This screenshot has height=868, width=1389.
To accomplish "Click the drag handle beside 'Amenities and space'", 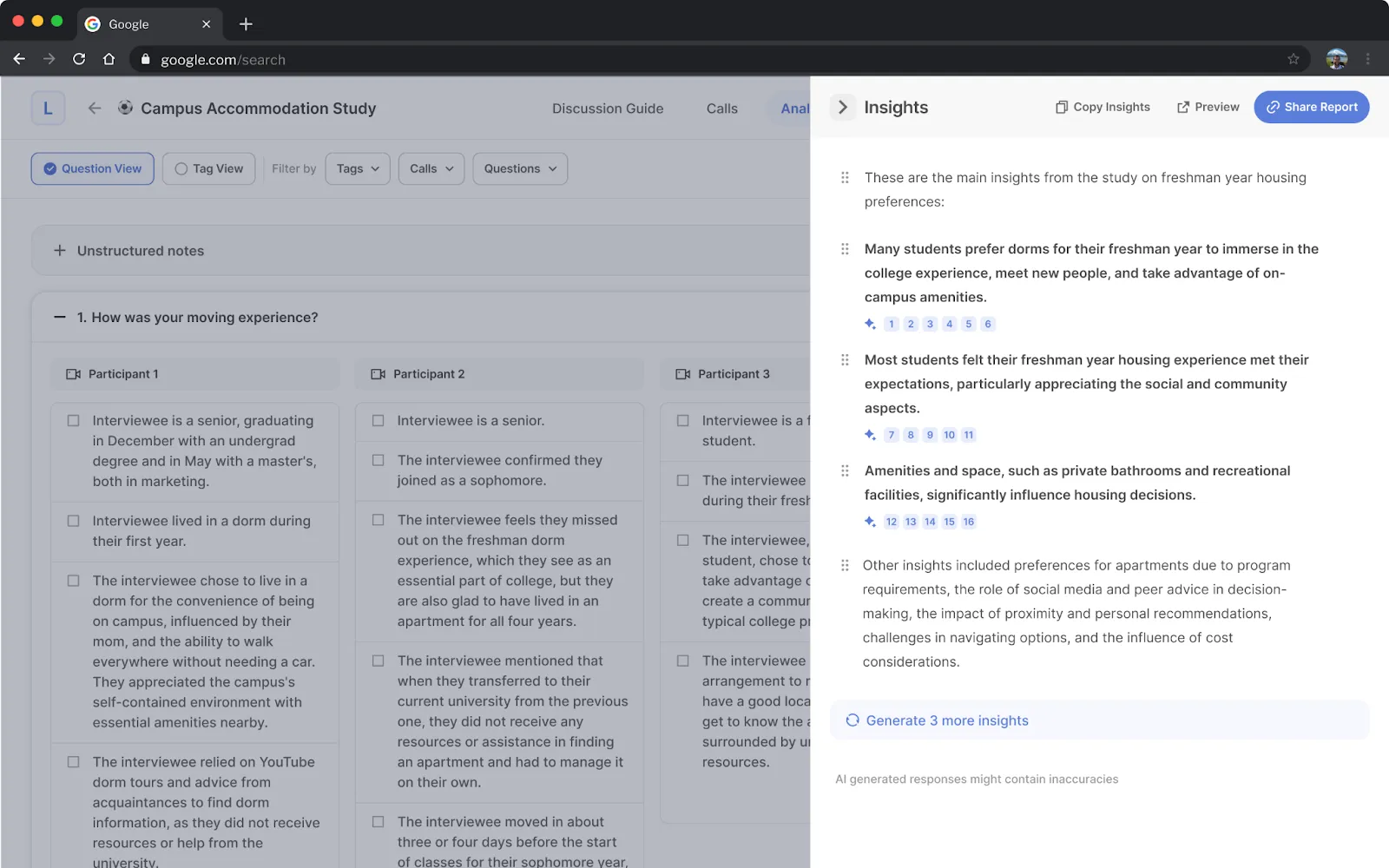I will [845, 471].
